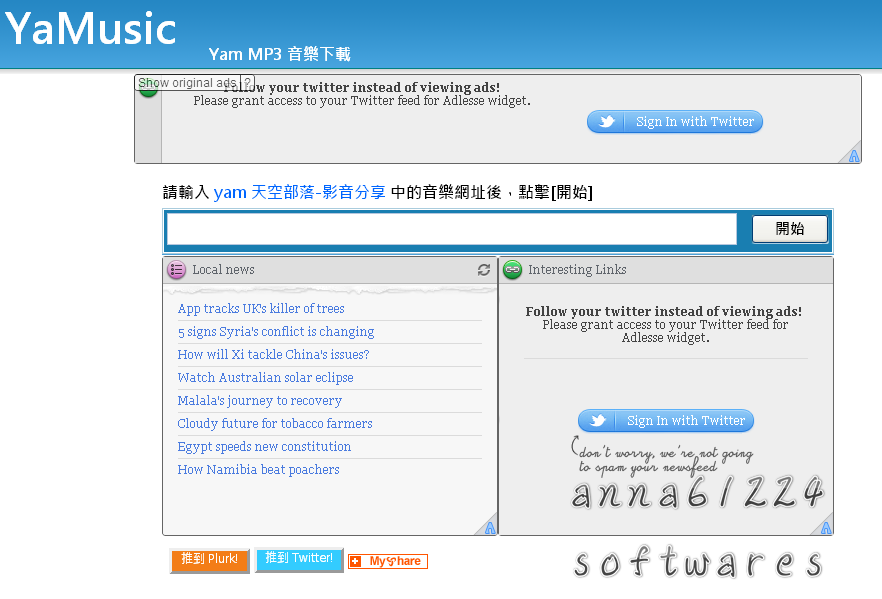
Task: Open 'How will Xi tackle China's issues?'
Action: tap(273, 355)
